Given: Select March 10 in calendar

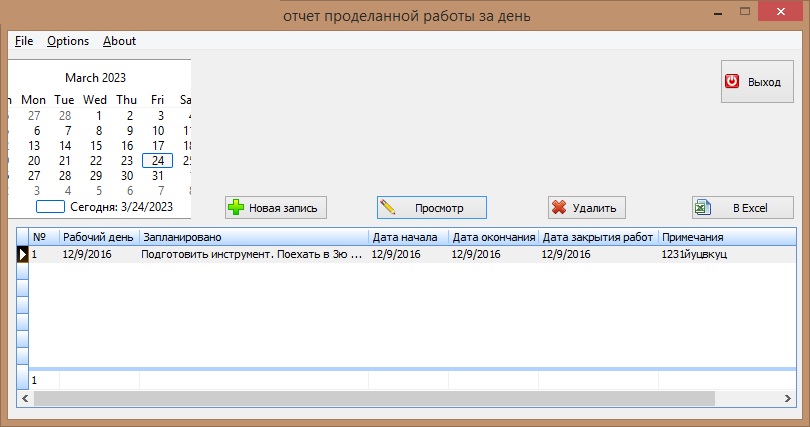Looking at the screenshot, I should pyautogui.click(x=158, y=131).
